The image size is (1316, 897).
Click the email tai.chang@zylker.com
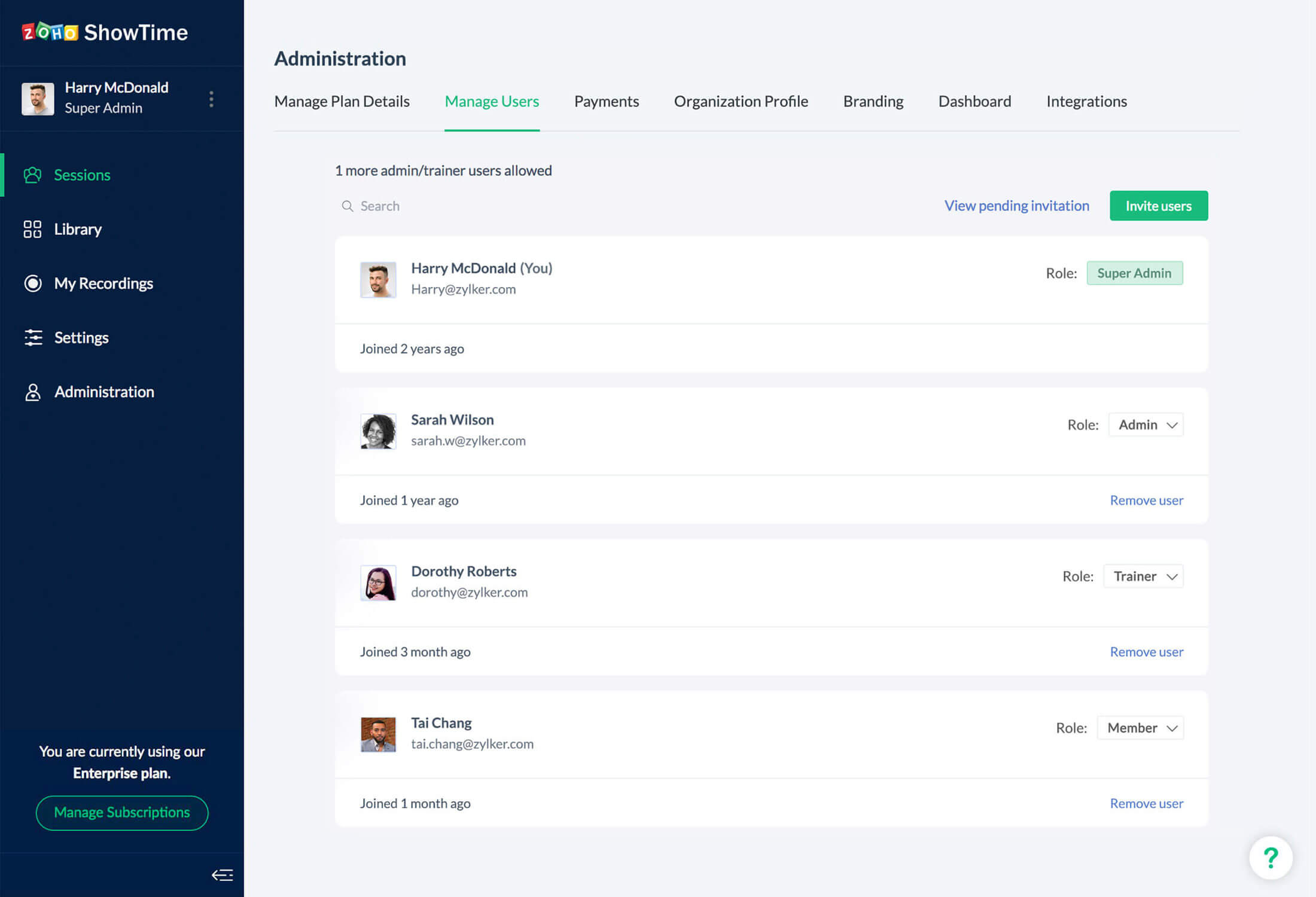click(473, 744)
